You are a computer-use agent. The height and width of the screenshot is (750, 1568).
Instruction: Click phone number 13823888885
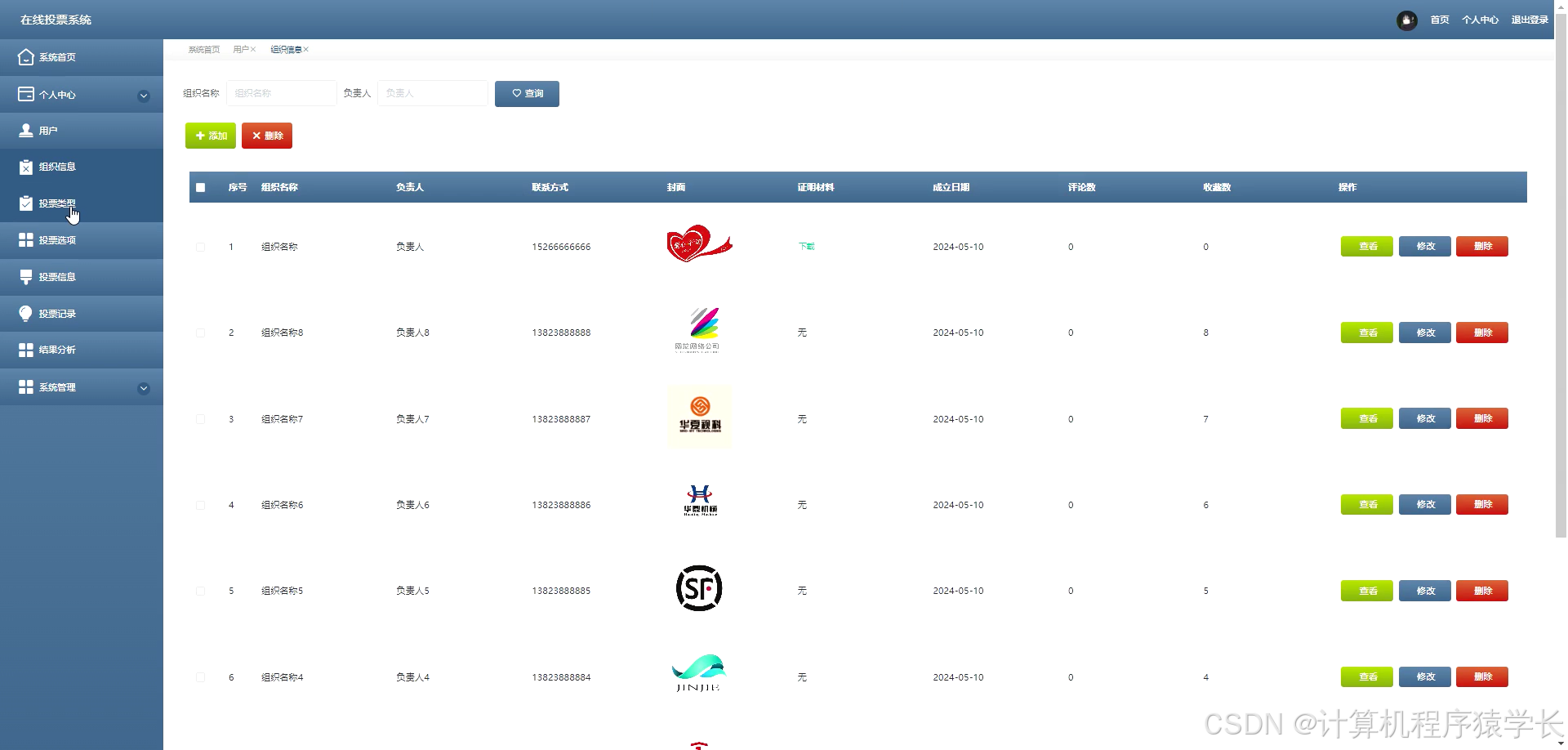561,591
